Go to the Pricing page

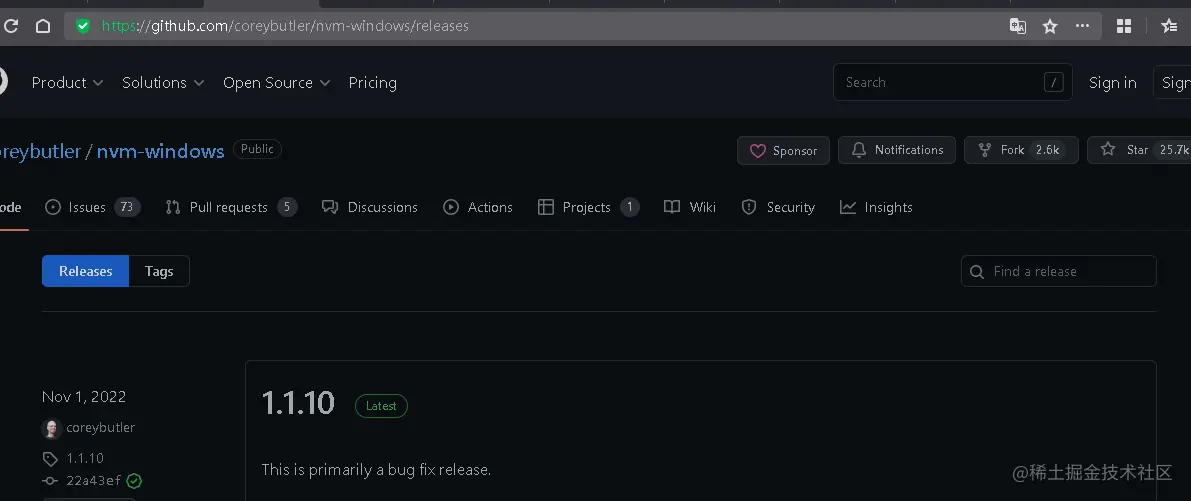tap(372, 83)
